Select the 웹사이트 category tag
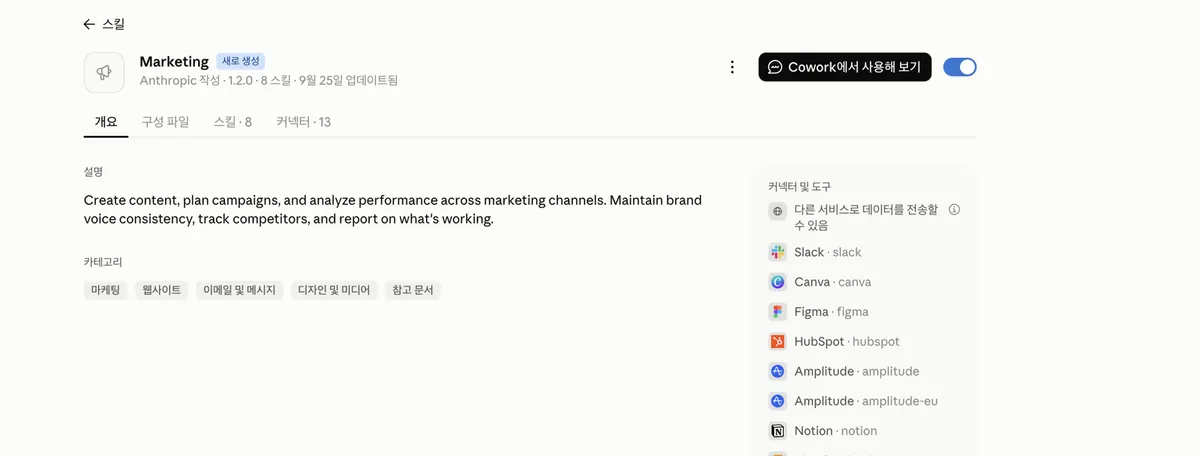The width and height of the screenshot is (1200, 456). (162, 290)
